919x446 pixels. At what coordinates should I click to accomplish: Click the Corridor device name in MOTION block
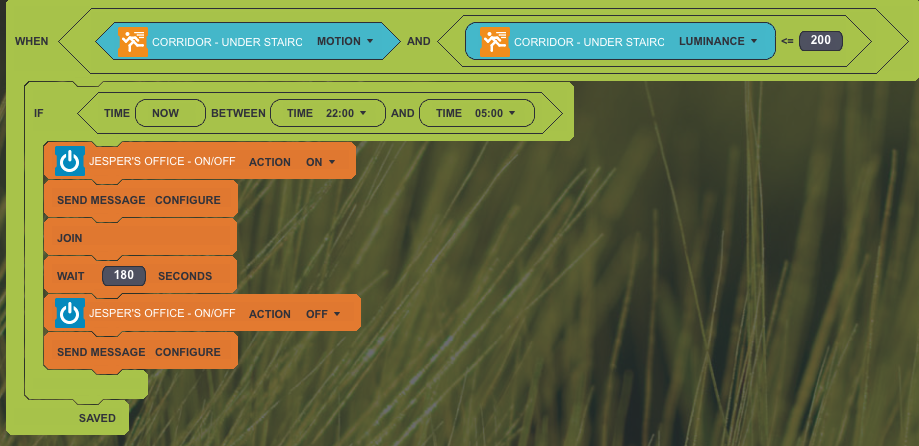226,42
